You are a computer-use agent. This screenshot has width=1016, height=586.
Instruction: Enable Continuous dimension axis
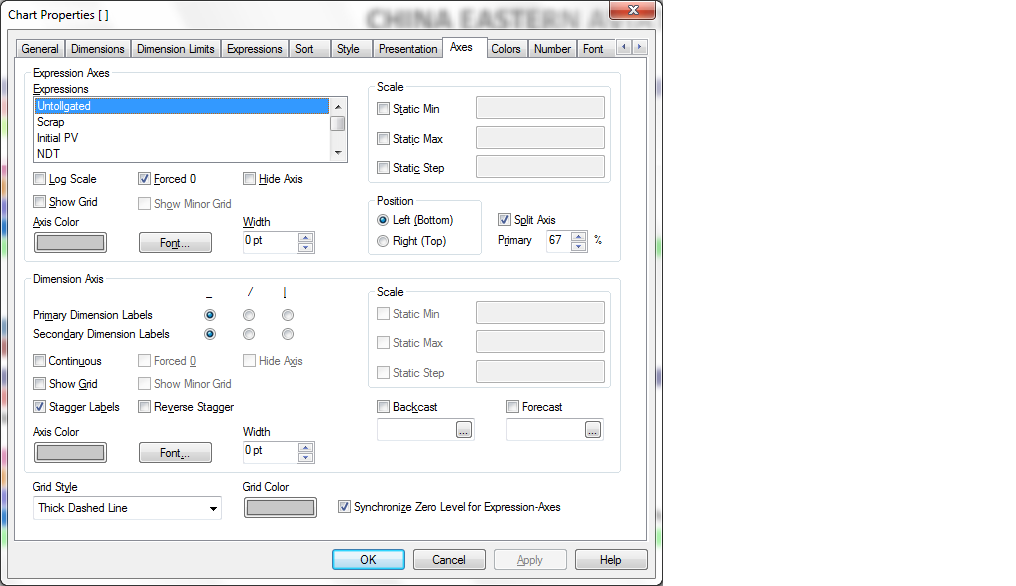tap(40, 361)
